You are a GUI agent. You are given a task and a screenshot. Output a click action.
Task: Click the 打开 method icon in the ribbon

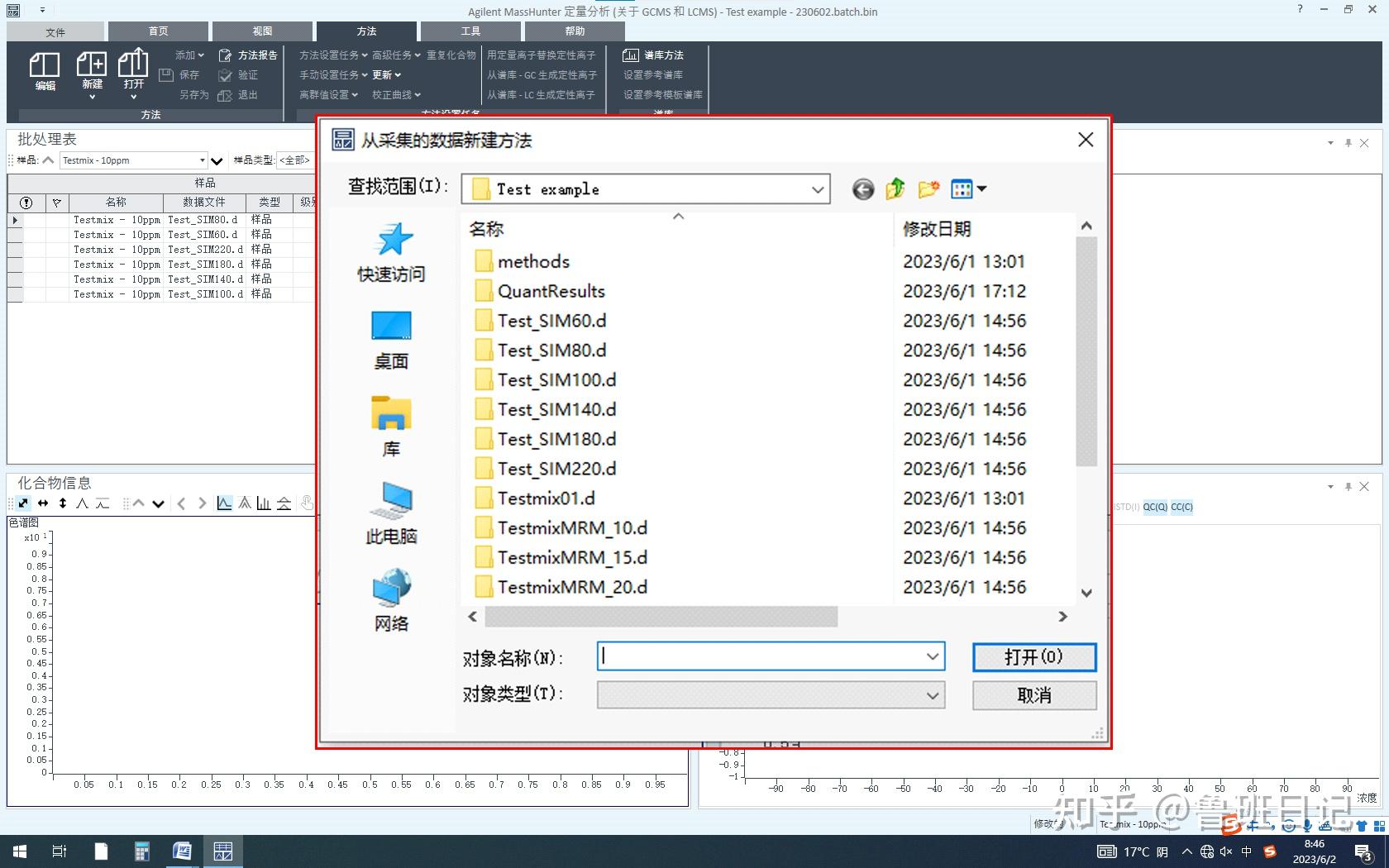pyautogui.click(x=133, y=63)
